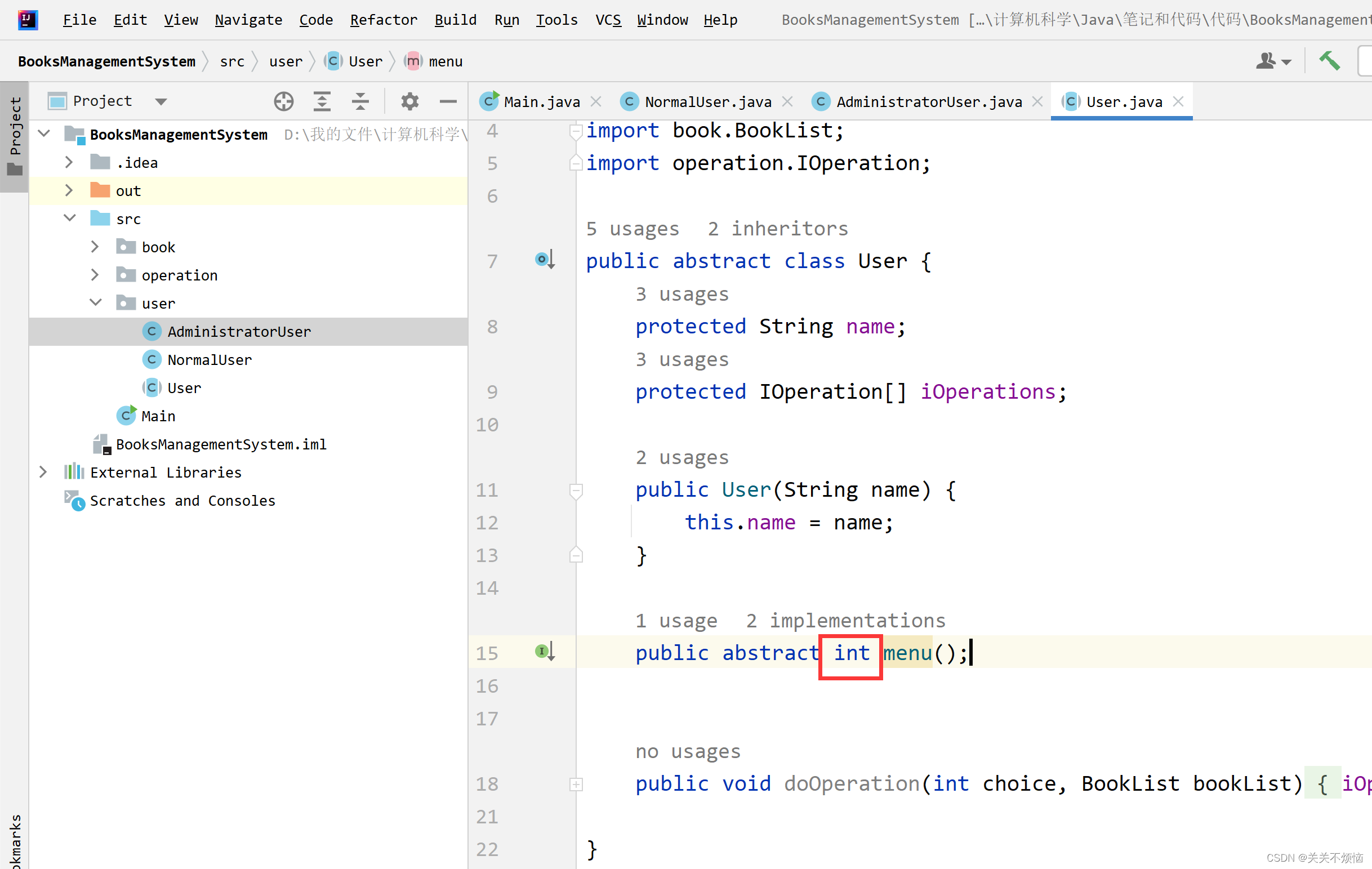Toggle the Project side tool button

[15, 137]
